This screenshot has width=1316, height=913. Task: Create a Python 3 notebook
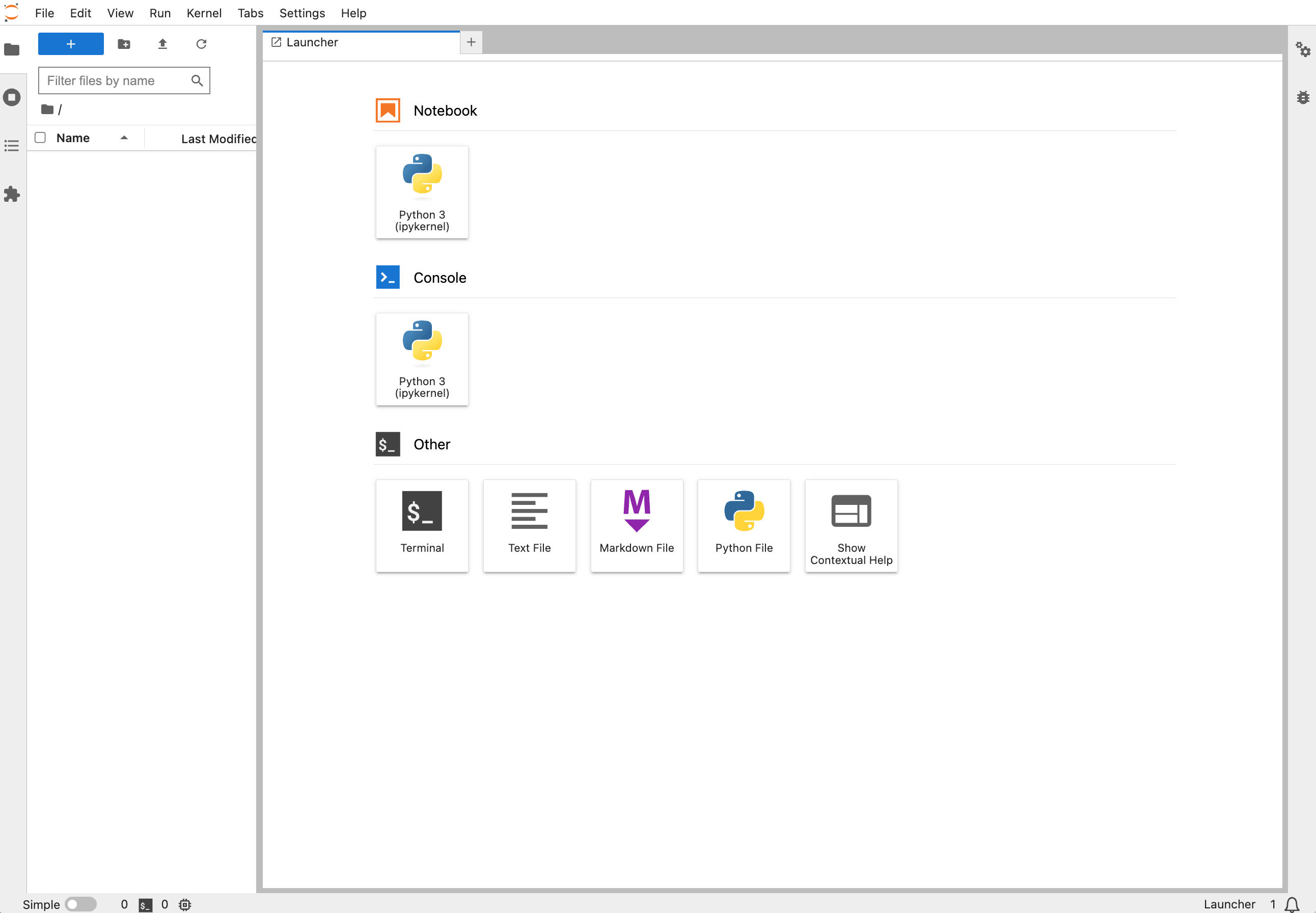coord(422,192)
